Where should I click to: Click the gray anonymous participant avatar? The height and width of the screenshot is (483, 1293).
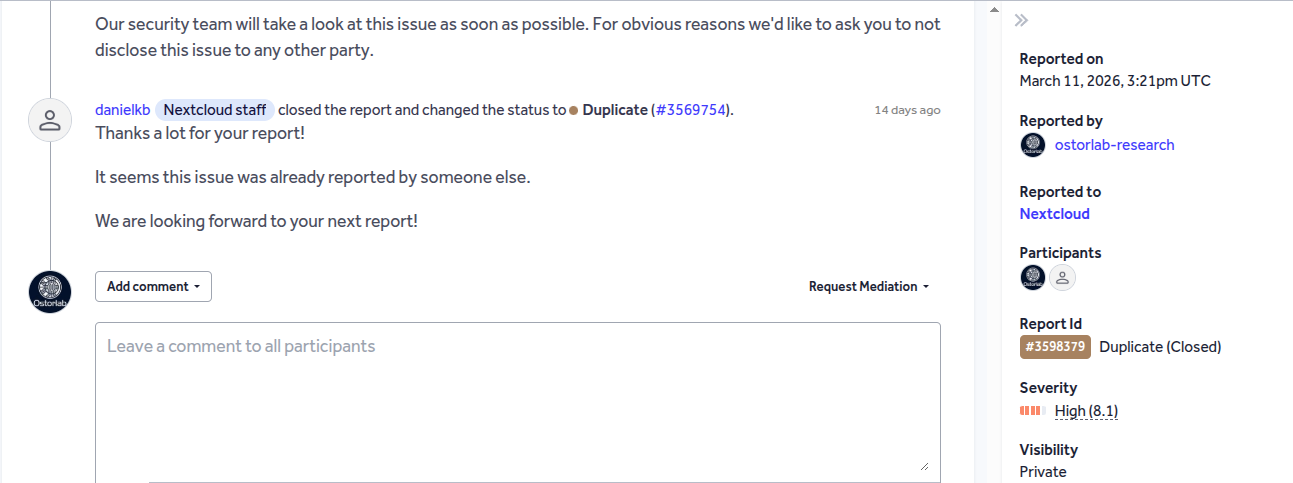(1062, 277)
